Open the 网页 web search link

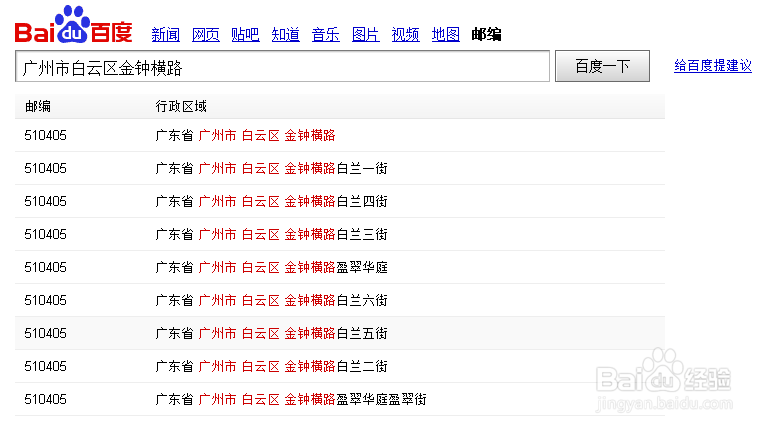click(x=205, y=35)
